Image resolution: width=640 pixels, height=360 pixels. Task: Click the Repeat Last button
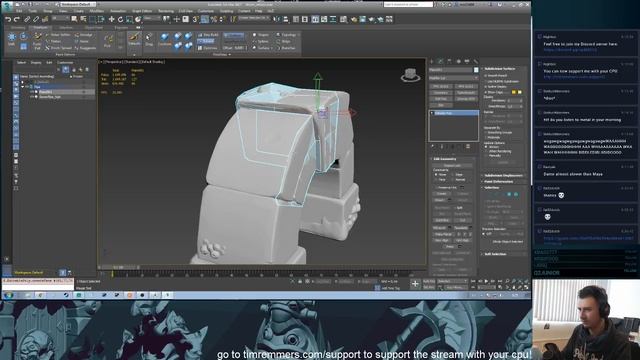pos(452,165)
